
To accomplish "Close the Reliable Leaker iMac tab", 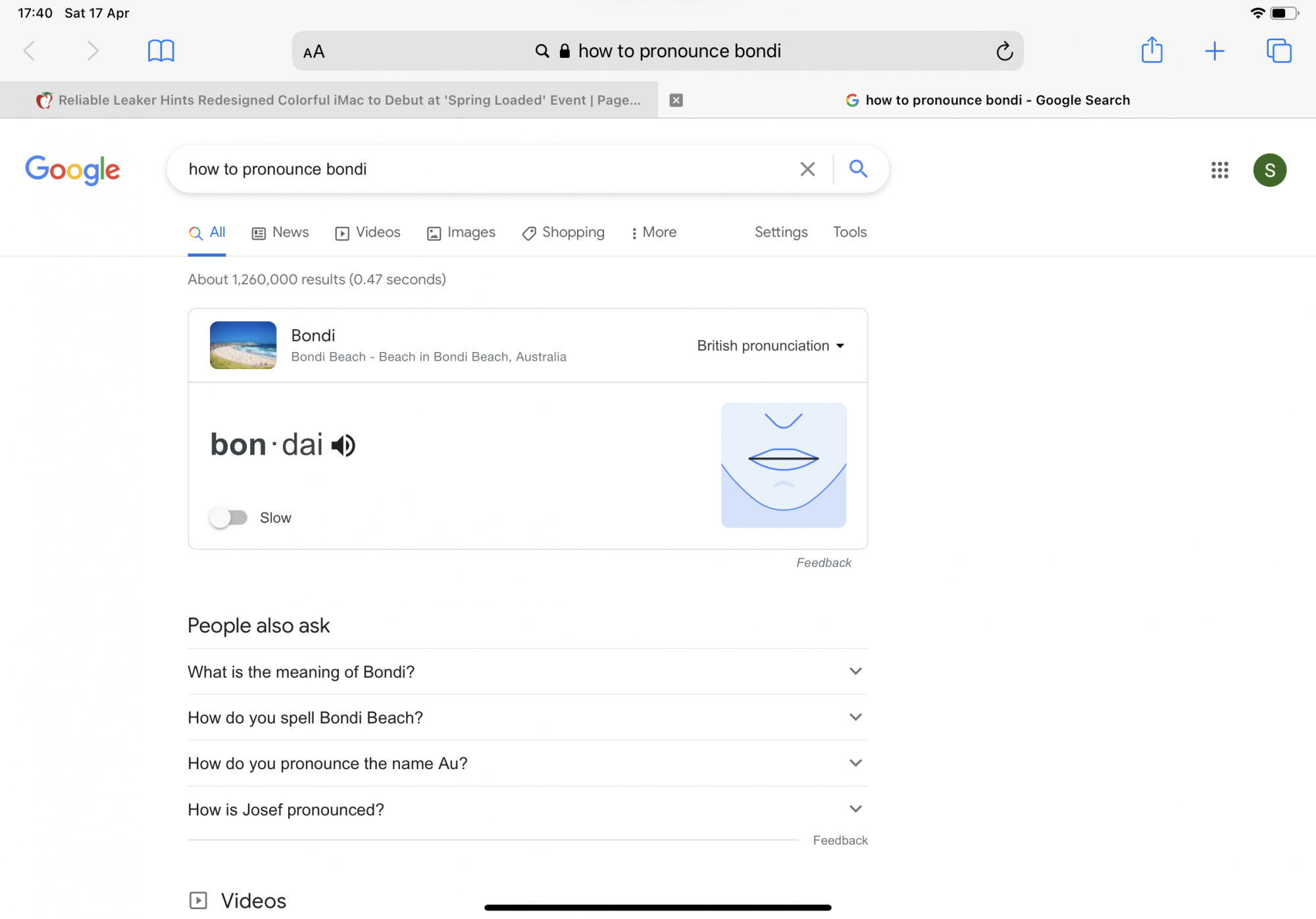I will coord(676,100).
